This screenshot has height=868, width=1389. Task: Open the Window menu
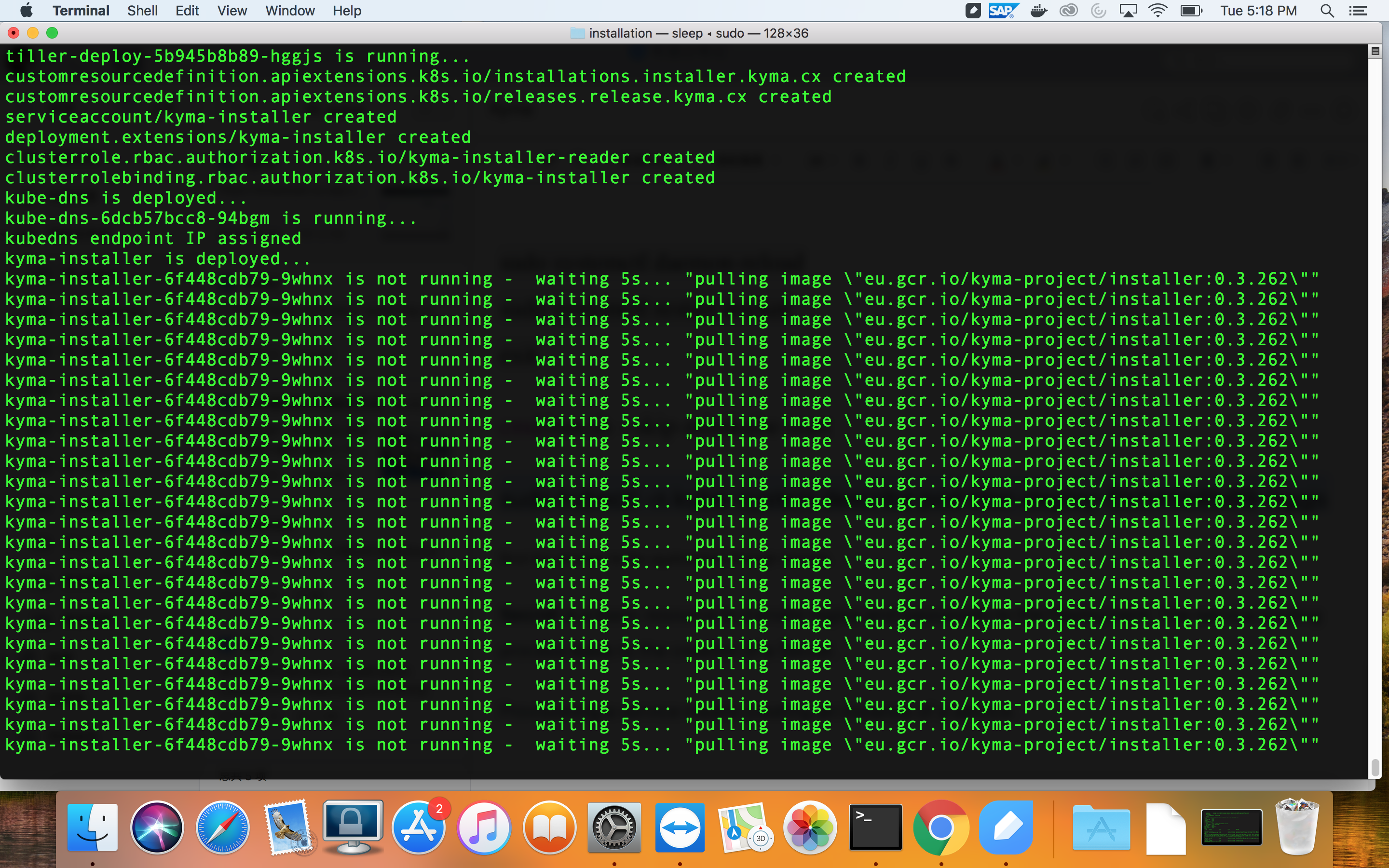click(x=289, y=10)
